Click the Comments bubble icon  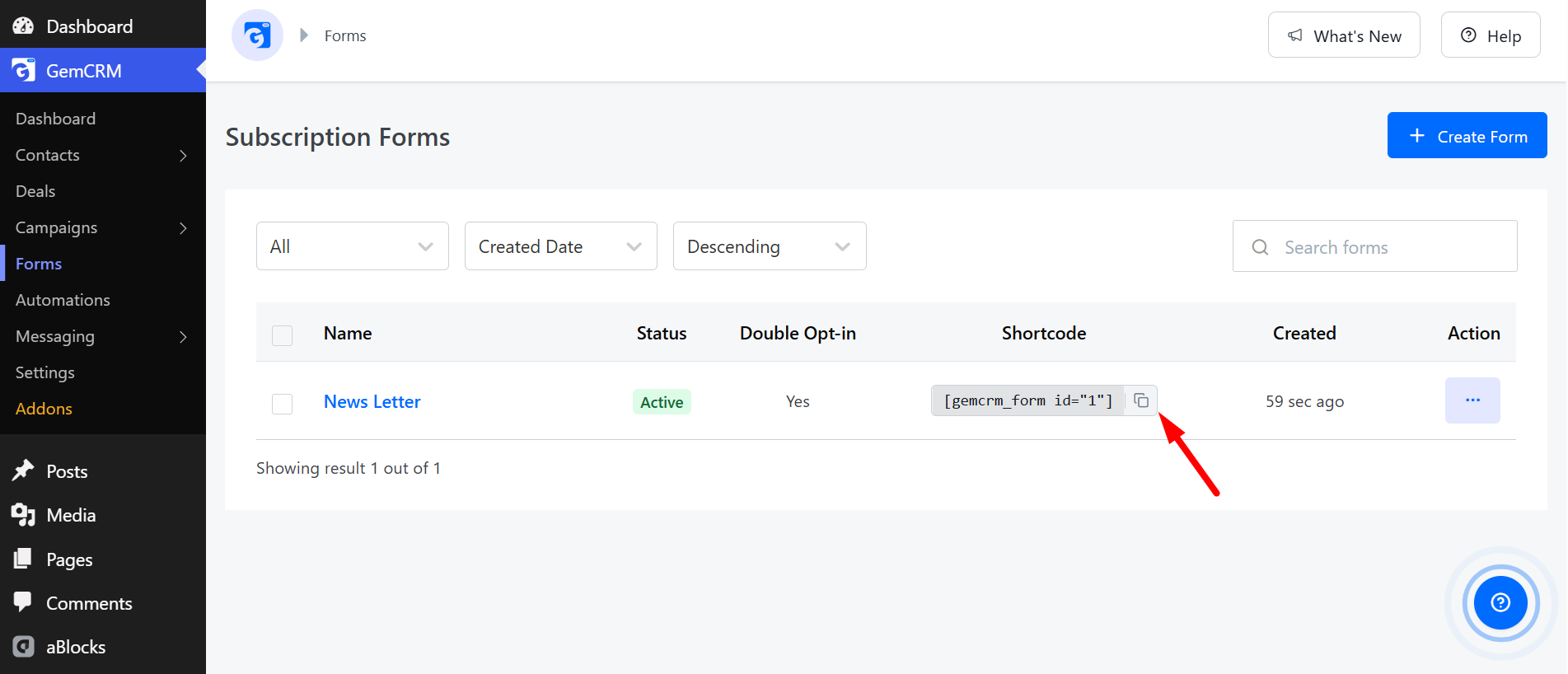[23, 602]
